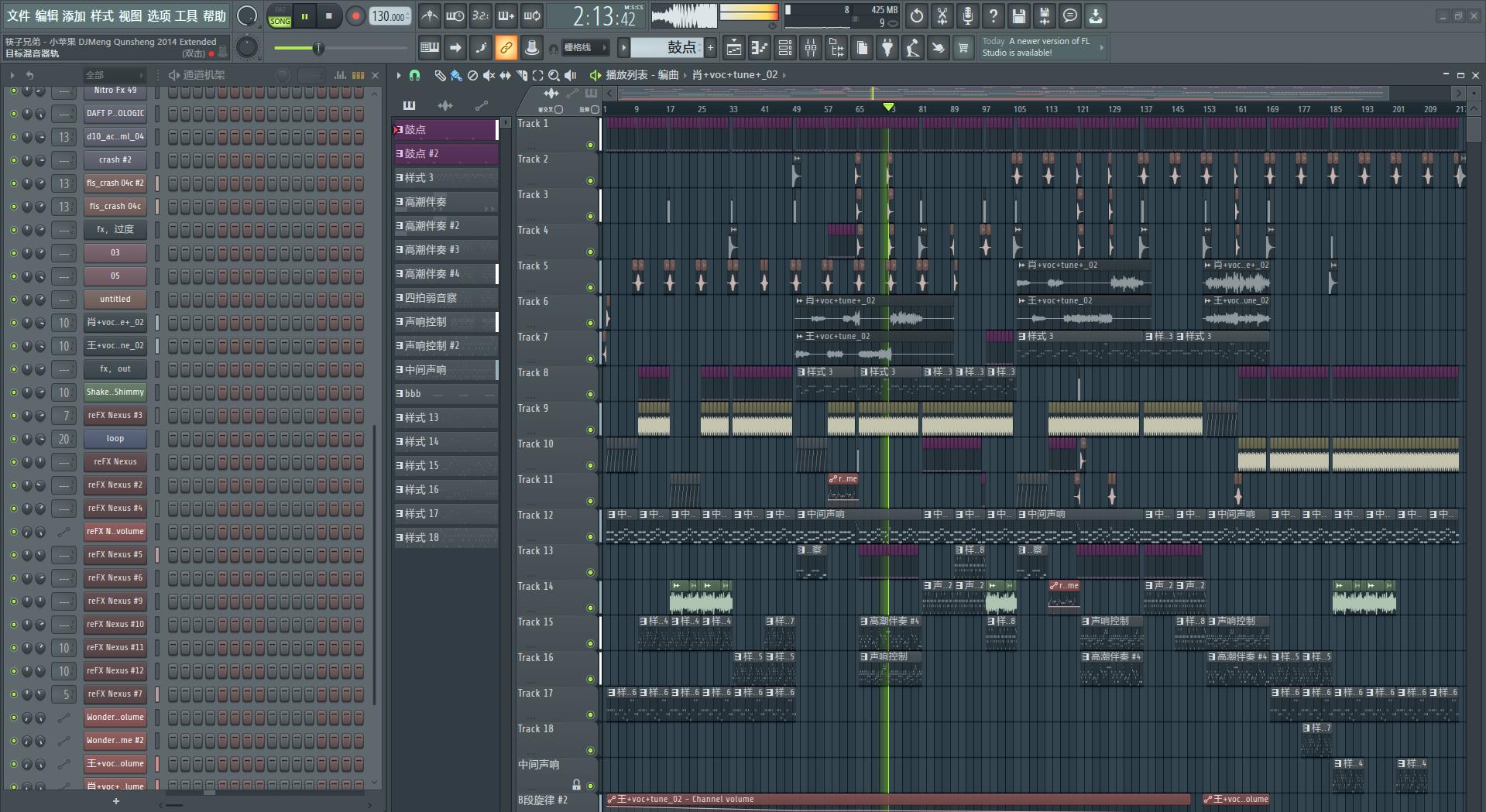Expand the playlist options menu arrow
The image size is (1486, 812).
point(398,75)
